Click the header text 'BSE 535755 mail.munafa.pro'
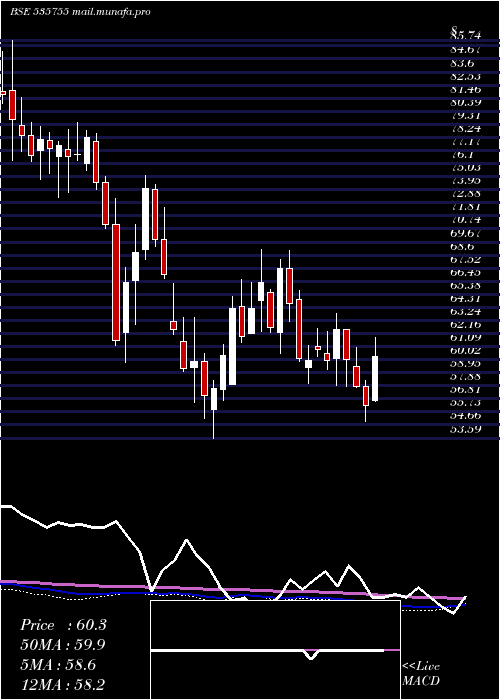 (80, 12)
